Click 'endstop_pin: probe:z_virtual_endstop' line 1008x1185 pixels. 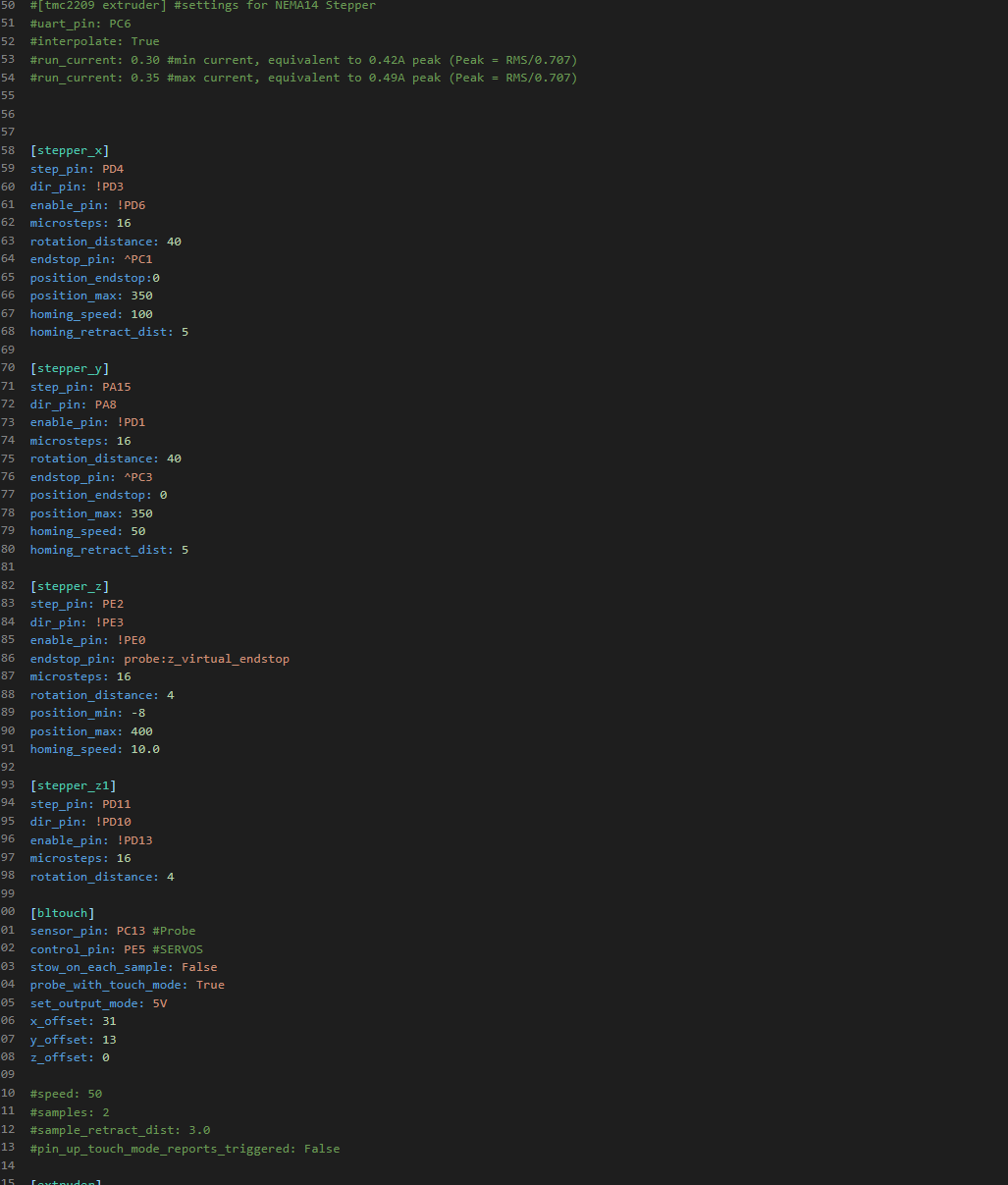click(x=160, y=659)
